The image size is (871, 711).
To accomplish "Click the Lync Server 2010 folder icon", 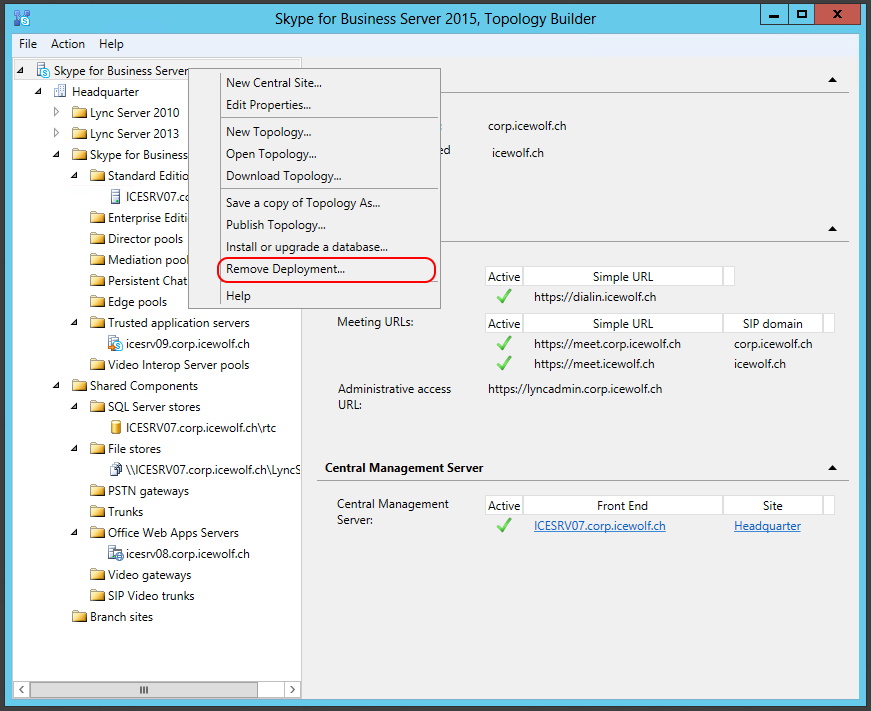I will coord(79,113).
